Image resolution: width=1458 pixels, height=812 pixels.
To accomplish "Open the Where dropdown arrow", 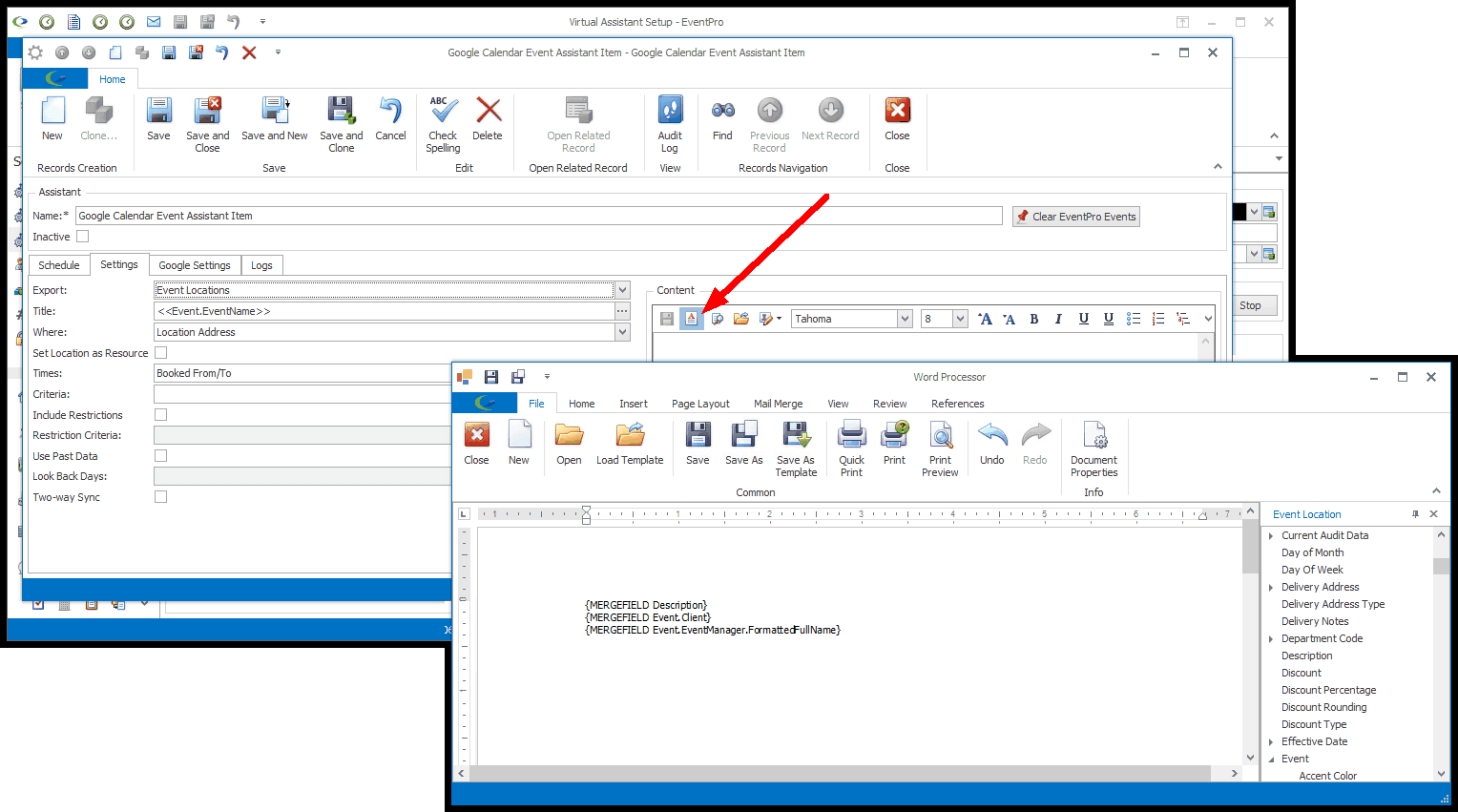I will (622, 332).
